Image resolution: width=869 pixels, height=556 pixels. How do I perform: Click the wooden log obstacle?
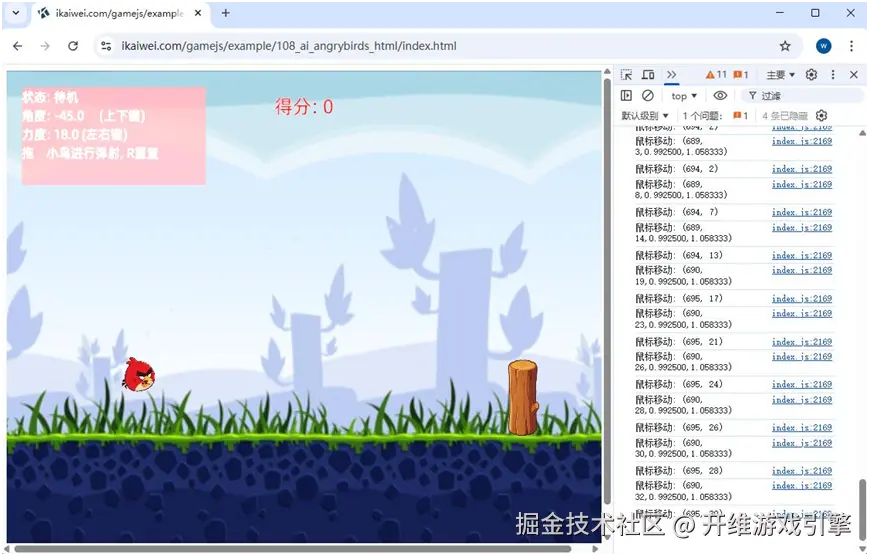[523, 397]
